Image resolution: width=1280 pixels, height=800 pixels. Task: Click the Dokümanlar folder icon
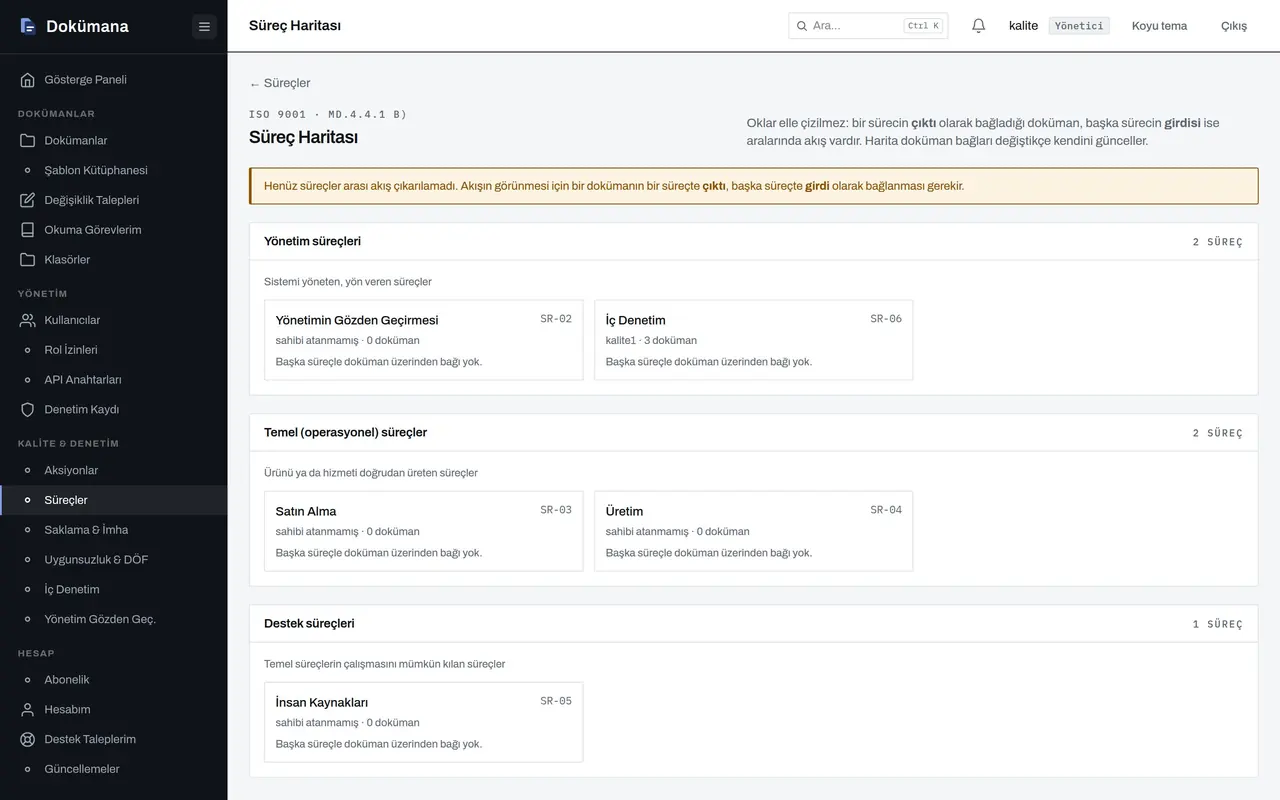(28, 141)
